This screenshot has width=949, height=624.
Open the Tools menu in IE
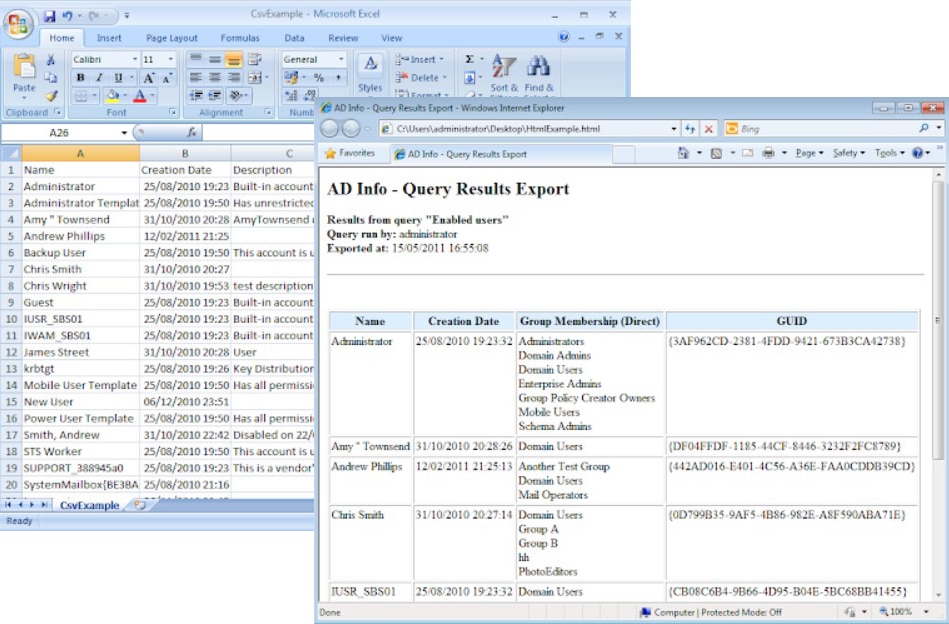click(889, 153)
